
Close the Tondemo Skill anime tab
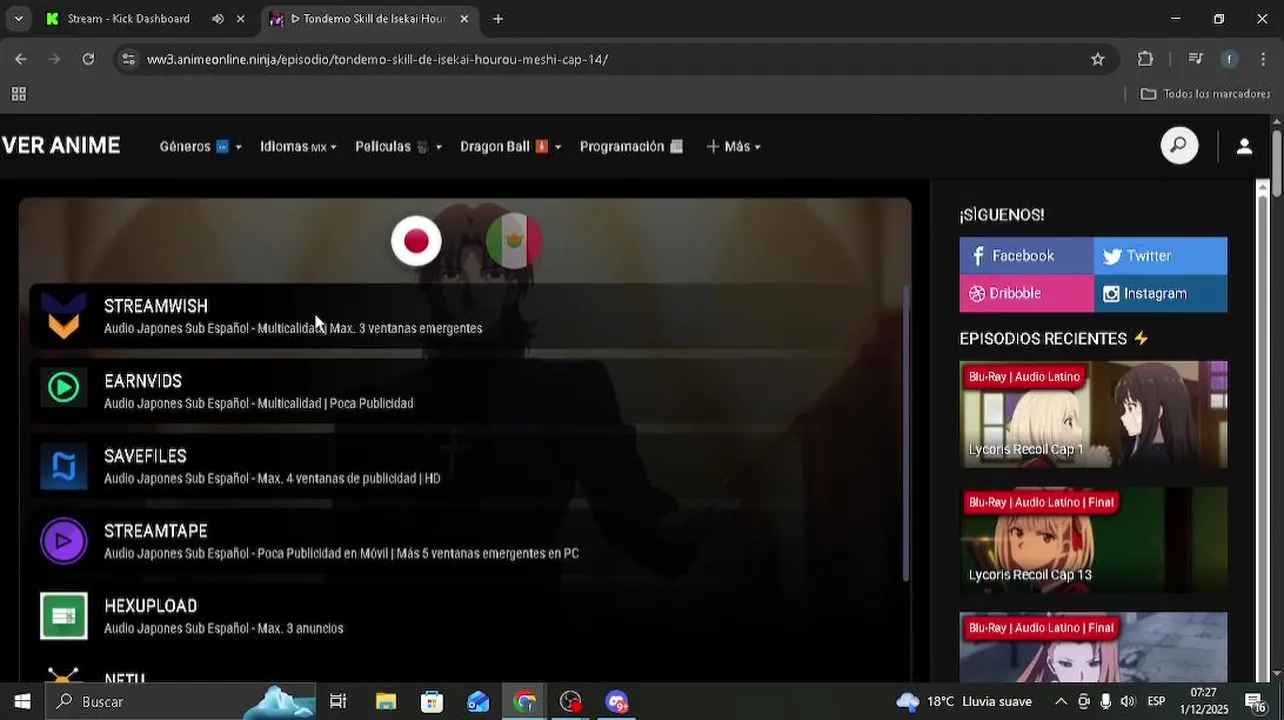tap(464, 19)
